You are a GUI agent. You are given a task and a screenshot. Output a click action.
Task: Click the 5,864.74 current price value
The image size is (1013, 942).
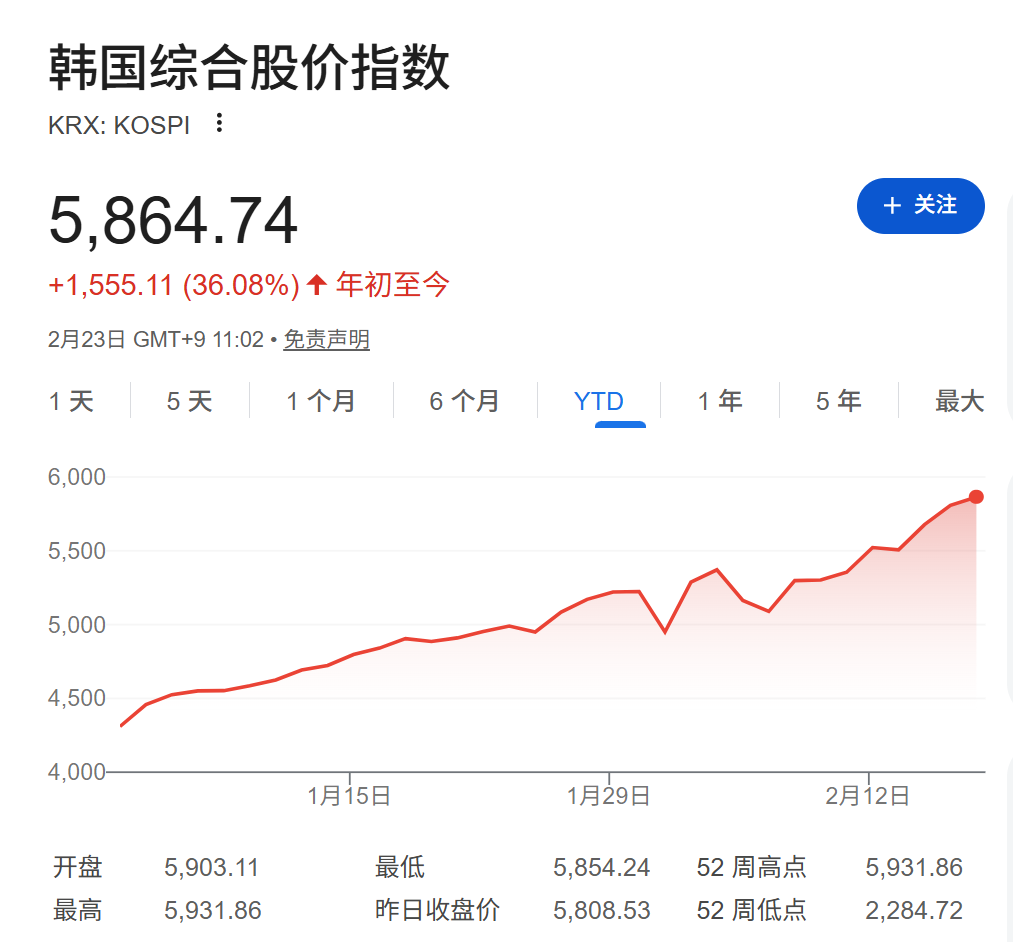(x=174, y=220)
